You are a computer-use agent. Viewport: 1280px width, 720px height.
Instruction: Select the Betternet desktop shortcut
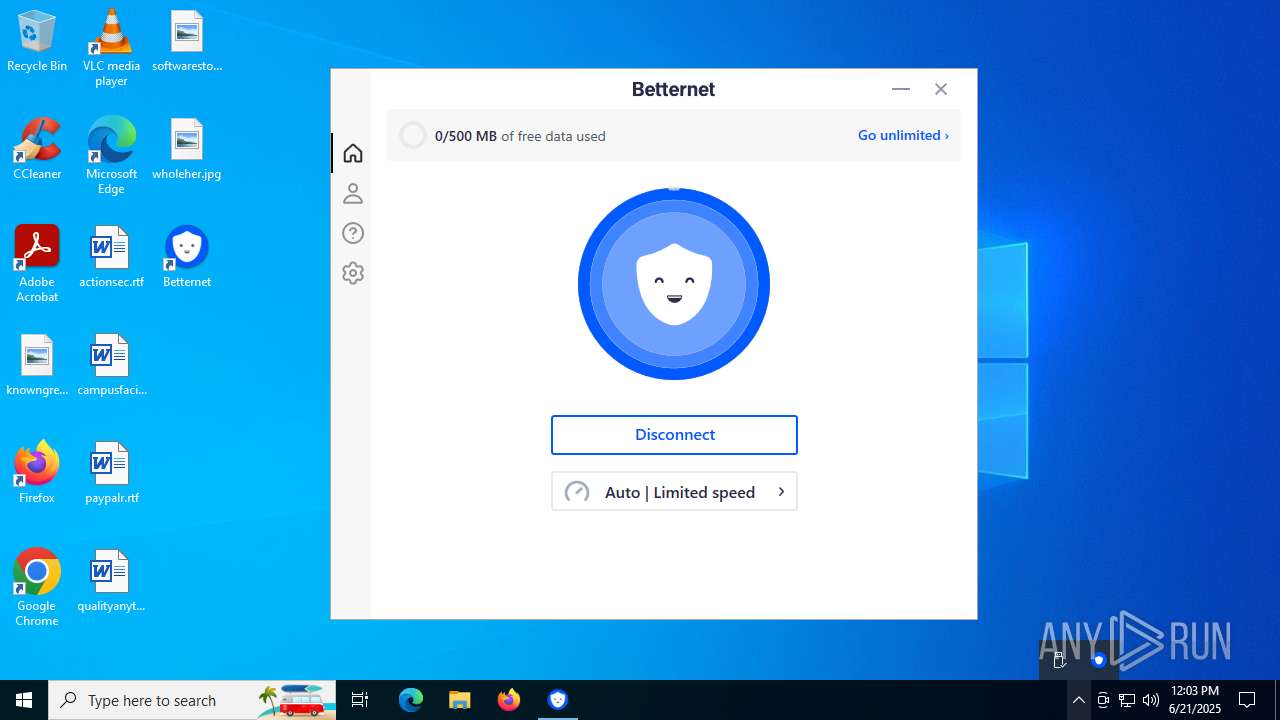(187, 258)
